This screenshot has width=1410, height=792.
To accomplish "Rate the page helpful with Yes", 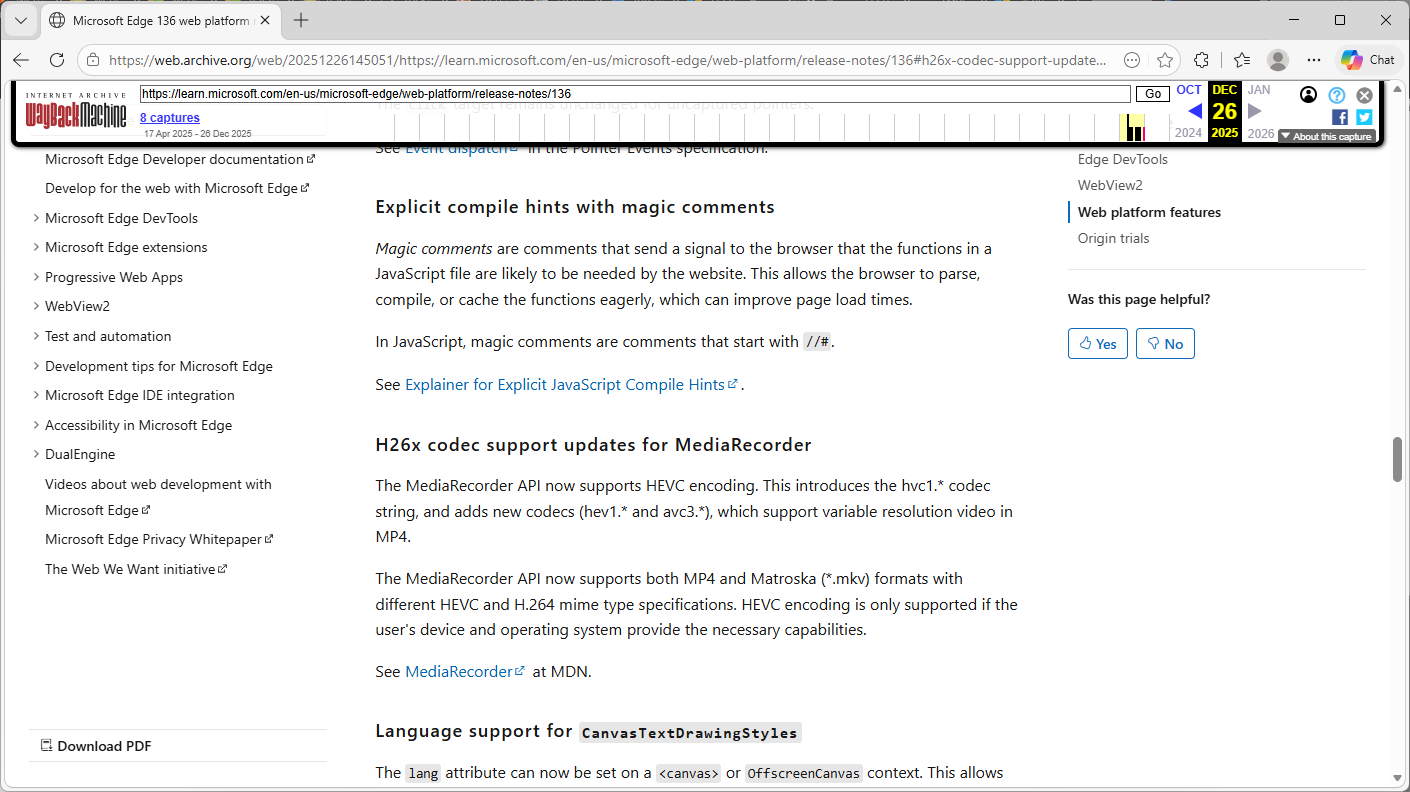I will point(1098,343).
